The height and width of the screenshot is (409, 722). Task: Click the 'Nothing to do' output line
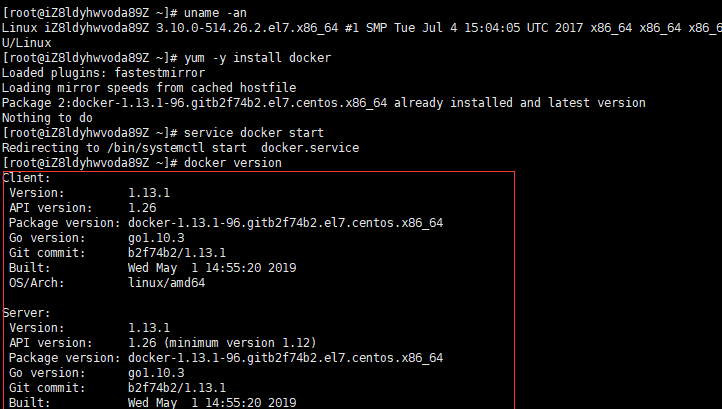47,118
